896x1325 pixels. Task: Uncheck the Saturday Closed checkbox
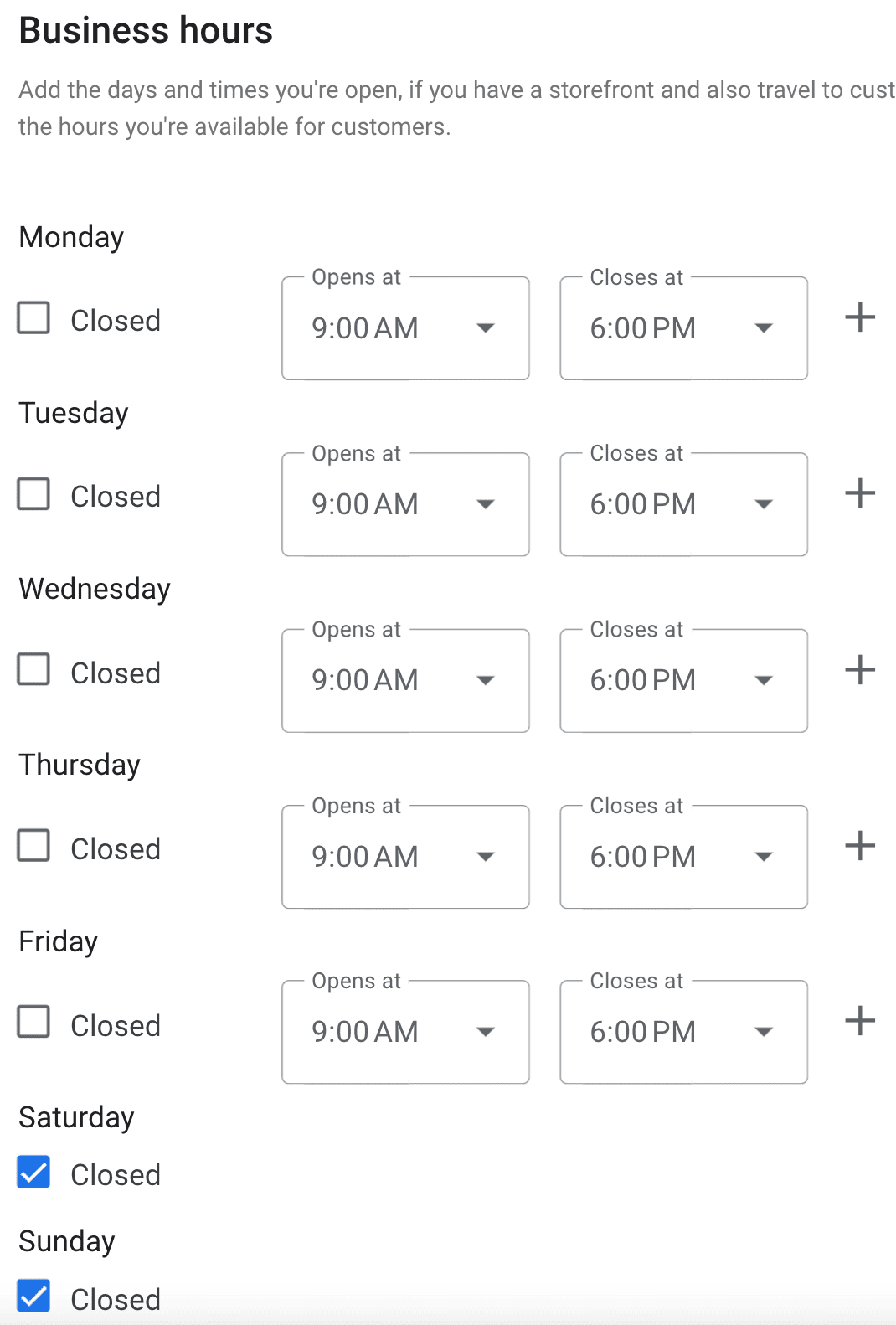(33, 1173)
